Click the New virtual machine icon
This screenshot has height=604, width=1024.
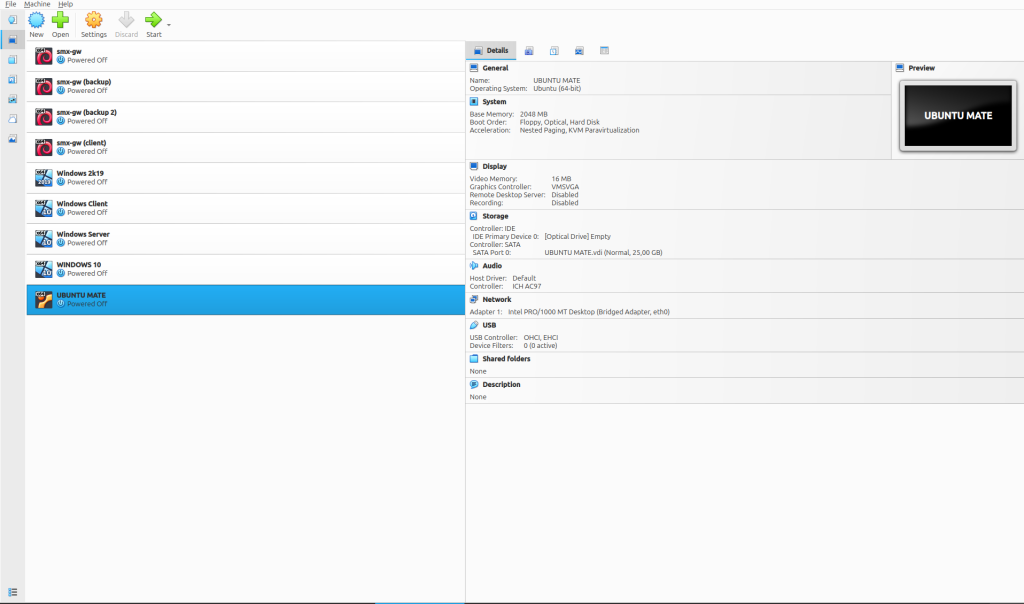[36, 20]
